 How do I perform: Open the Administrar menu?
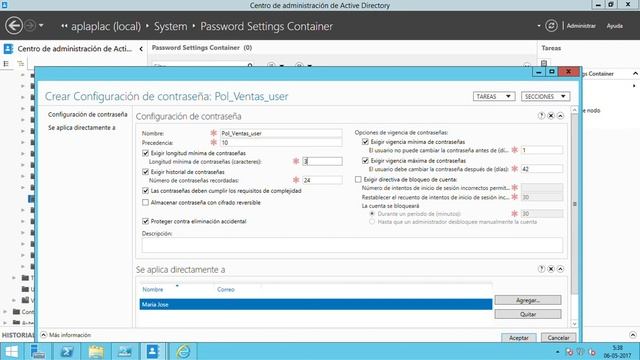tap(581, 26)
